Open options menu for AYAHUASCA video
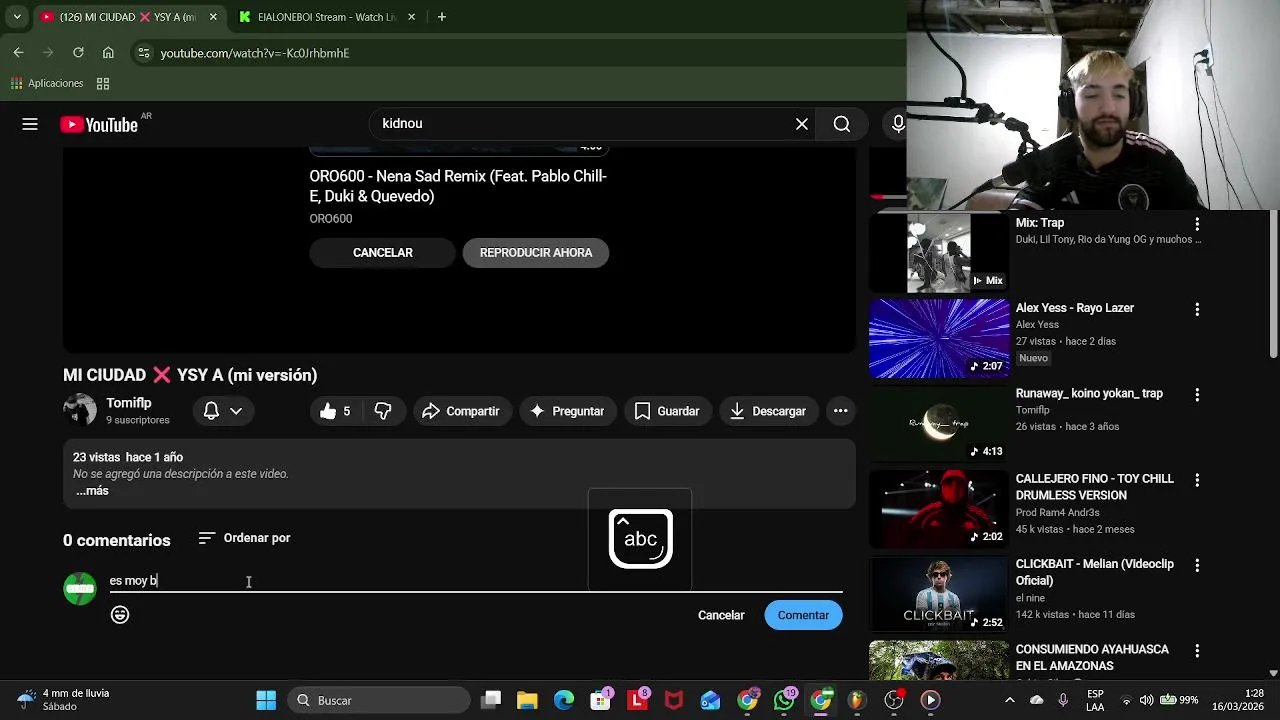Viewport: 1280px width, 720px height. pos(1197,651)
